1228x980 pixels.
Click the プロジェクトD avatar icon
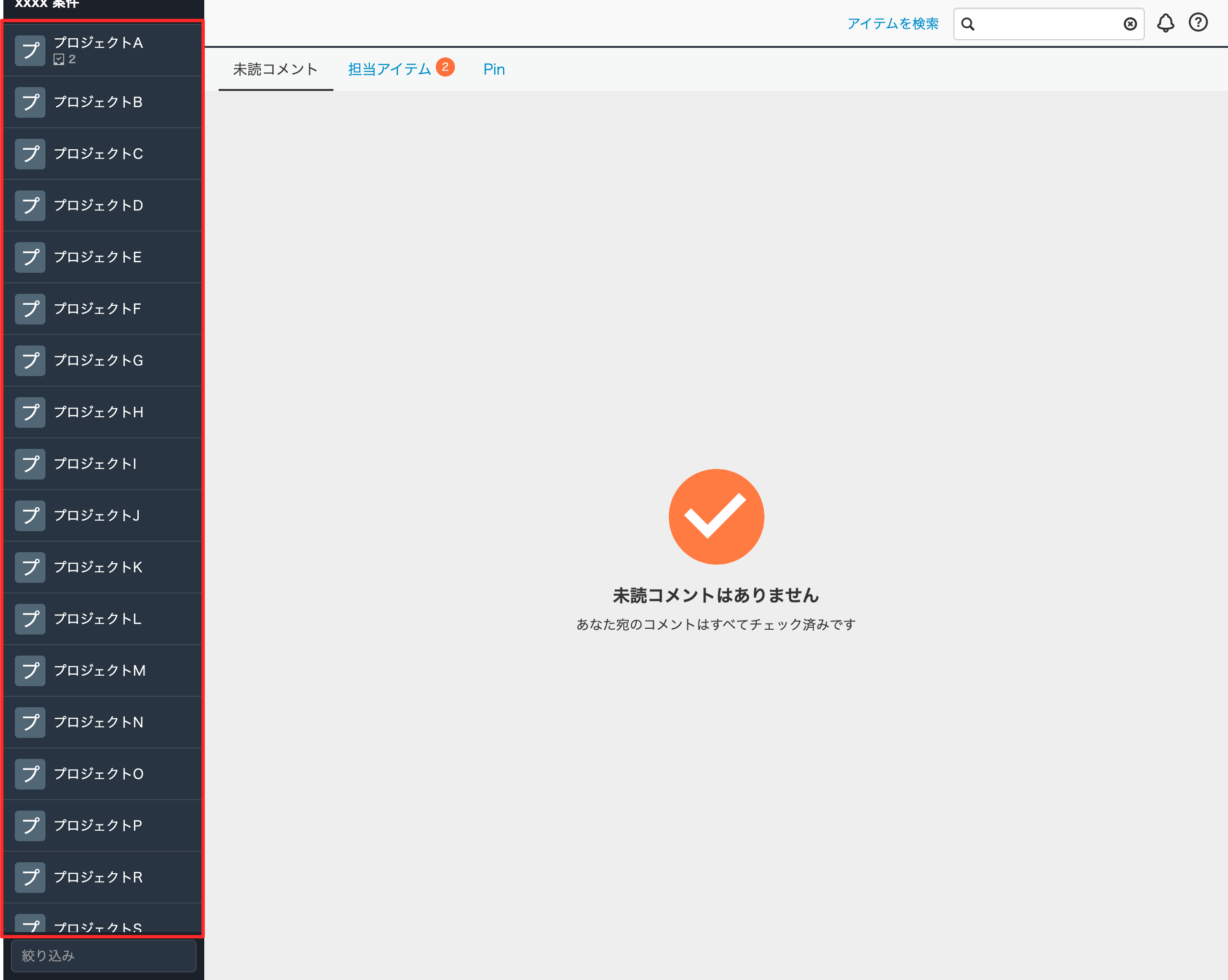tap(30, 206)
